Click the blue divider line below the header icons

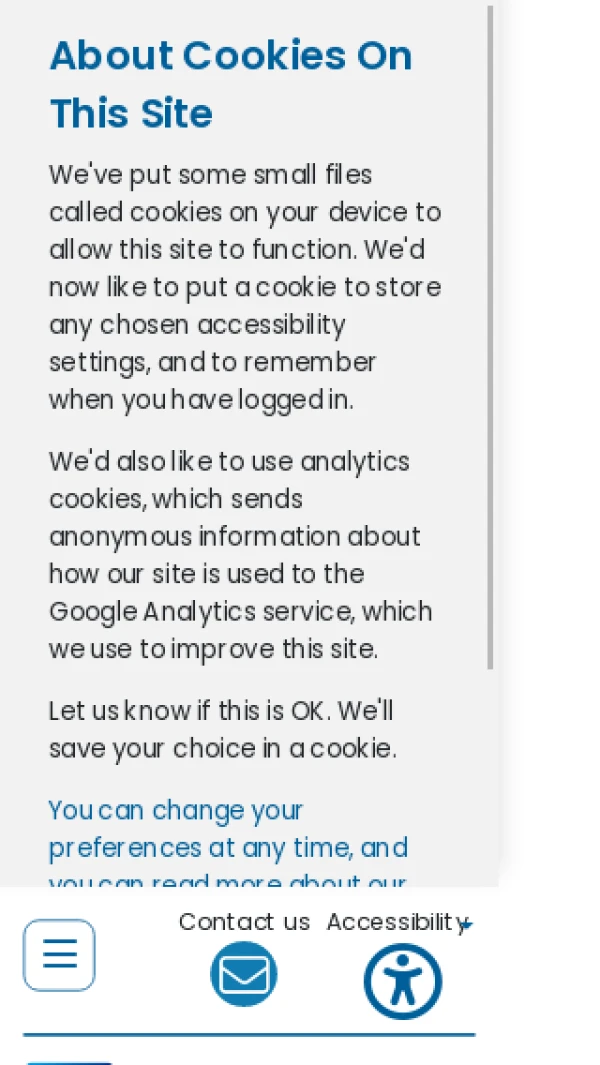[x=249, y=1035]
